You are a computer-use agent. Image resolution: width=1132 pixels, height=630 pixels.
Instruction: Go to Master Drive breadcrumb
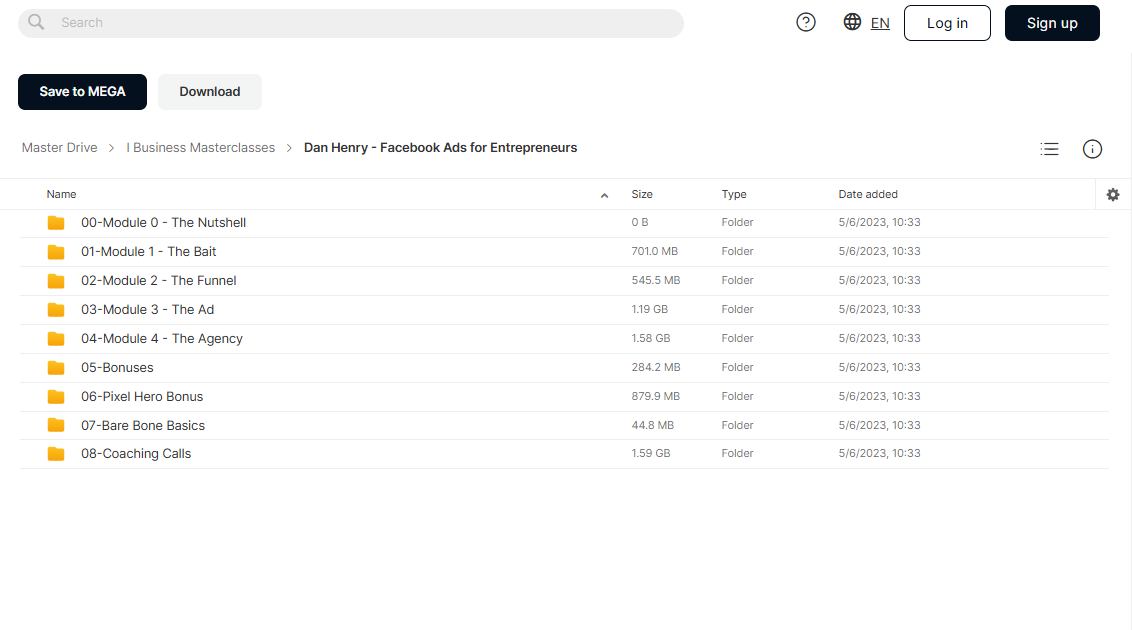[x=59, y=147]
